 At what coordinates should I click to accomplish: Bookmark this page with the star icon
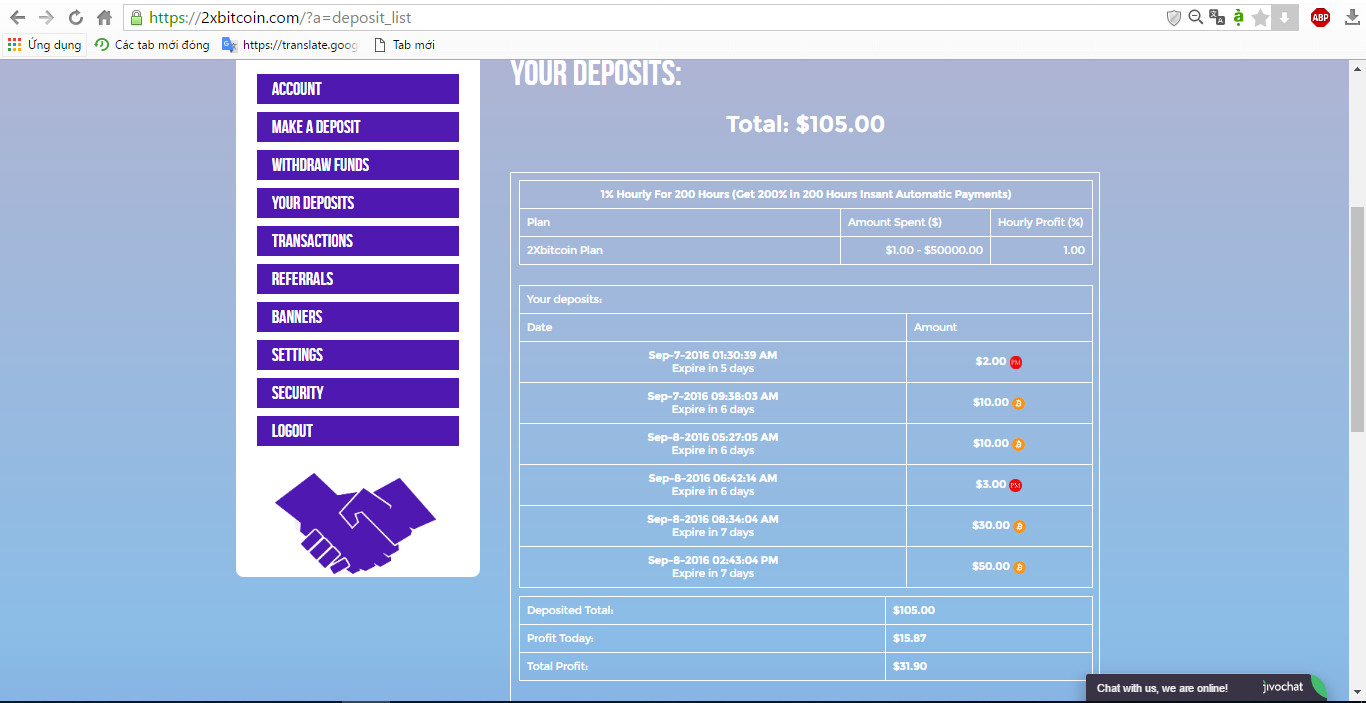[1260, 17]
